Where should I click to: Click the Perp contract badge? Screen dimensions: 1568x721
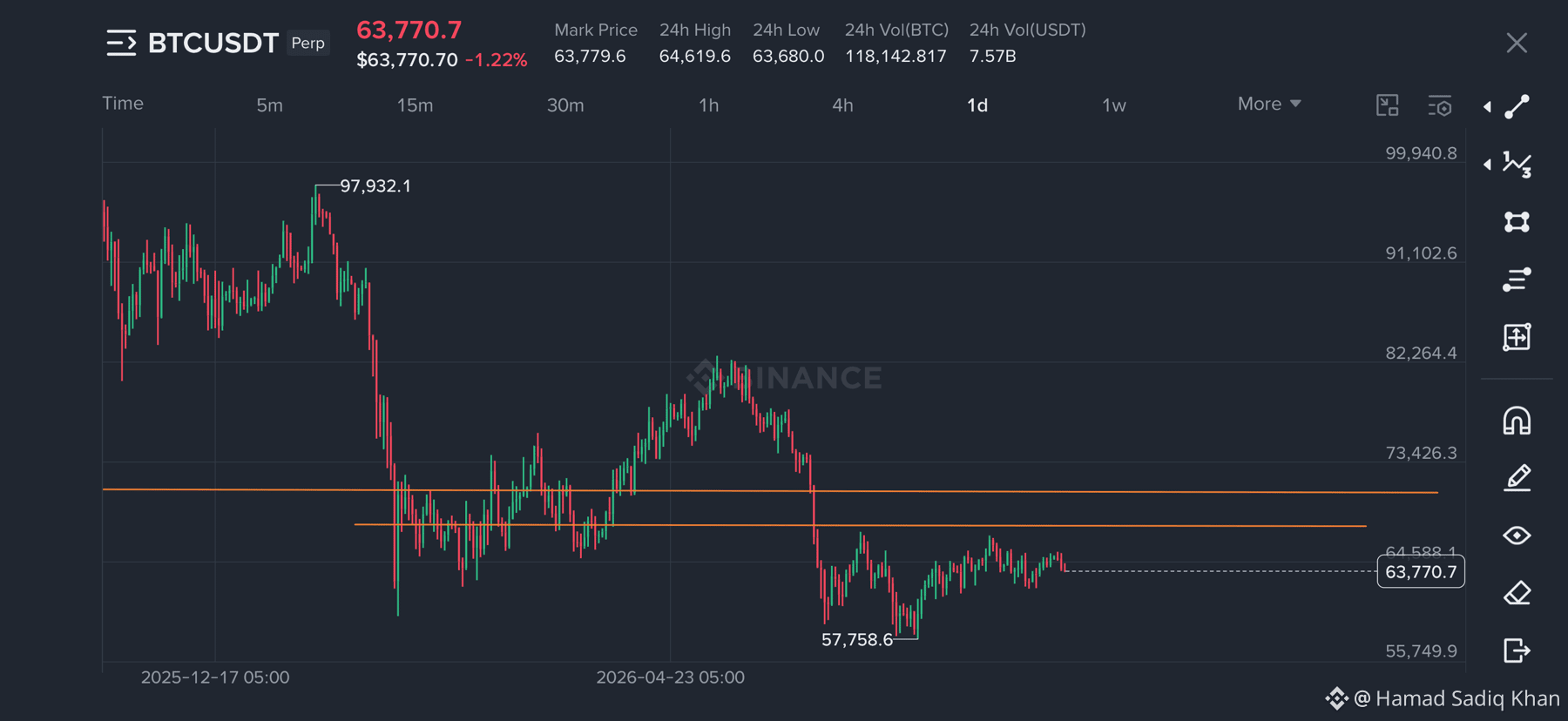point(308,43)
